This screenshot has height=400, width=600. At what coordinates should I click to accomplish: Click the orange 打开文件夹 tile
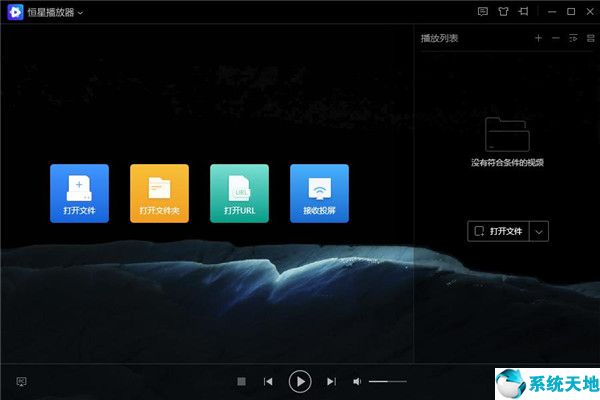(x=159, y=193)
